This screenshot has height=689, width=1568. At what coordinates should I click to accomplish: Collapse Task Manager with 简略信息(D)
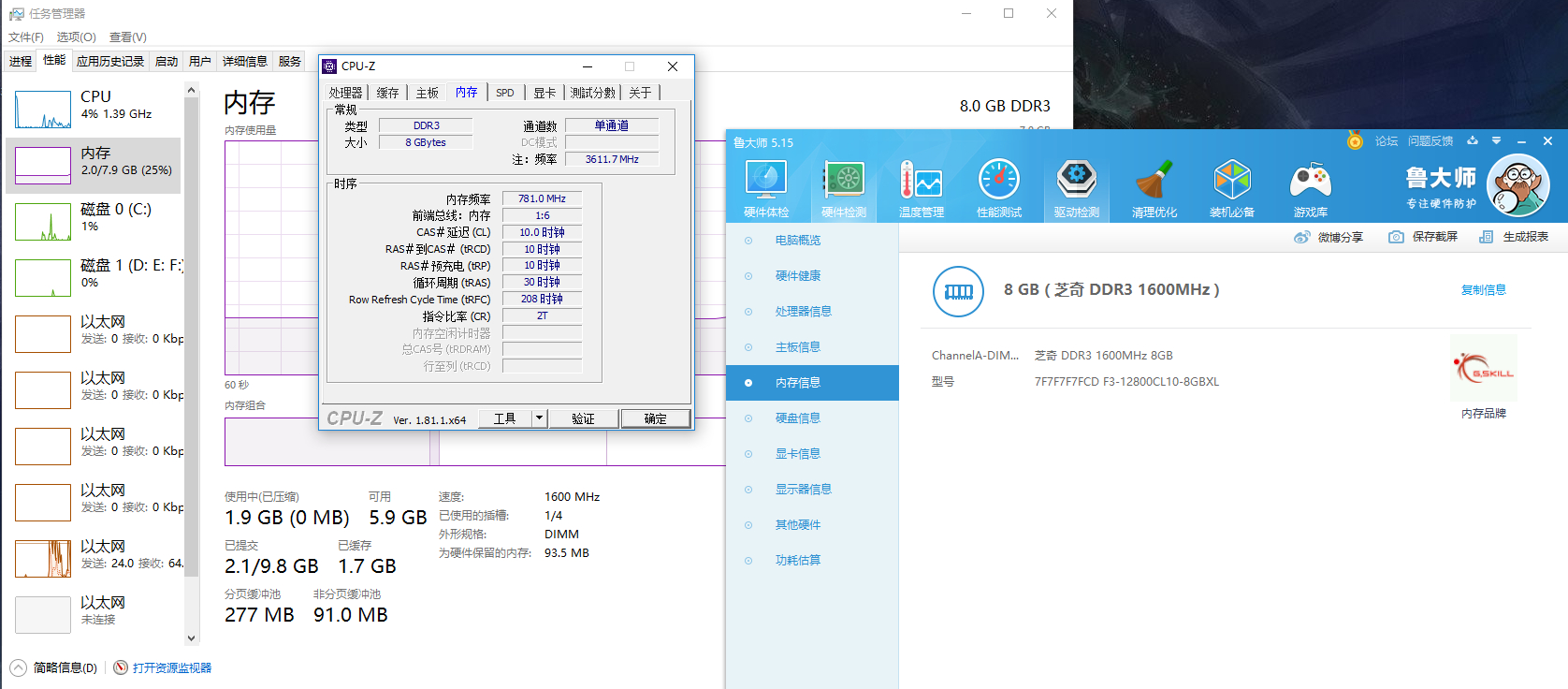click(53, 667)
